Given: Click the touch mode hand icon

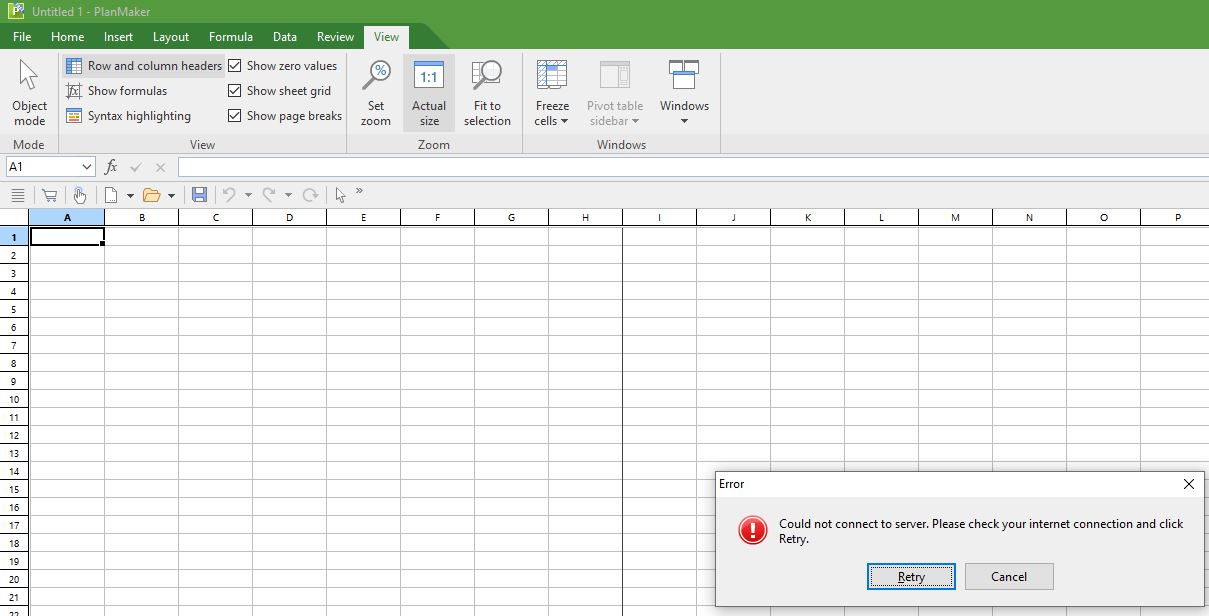Looking at the screenshot, I should [x=80, y=195].
